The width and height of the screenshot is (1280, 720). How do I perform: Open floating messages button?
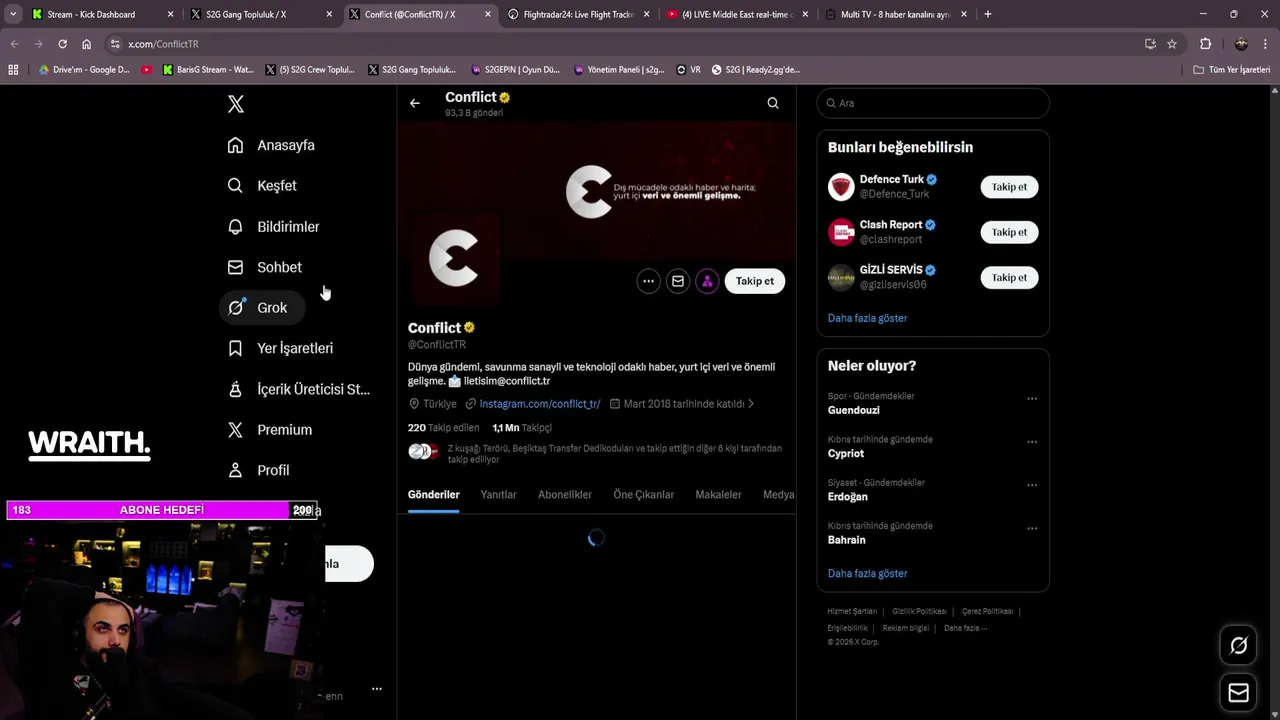click(1238, 693)
